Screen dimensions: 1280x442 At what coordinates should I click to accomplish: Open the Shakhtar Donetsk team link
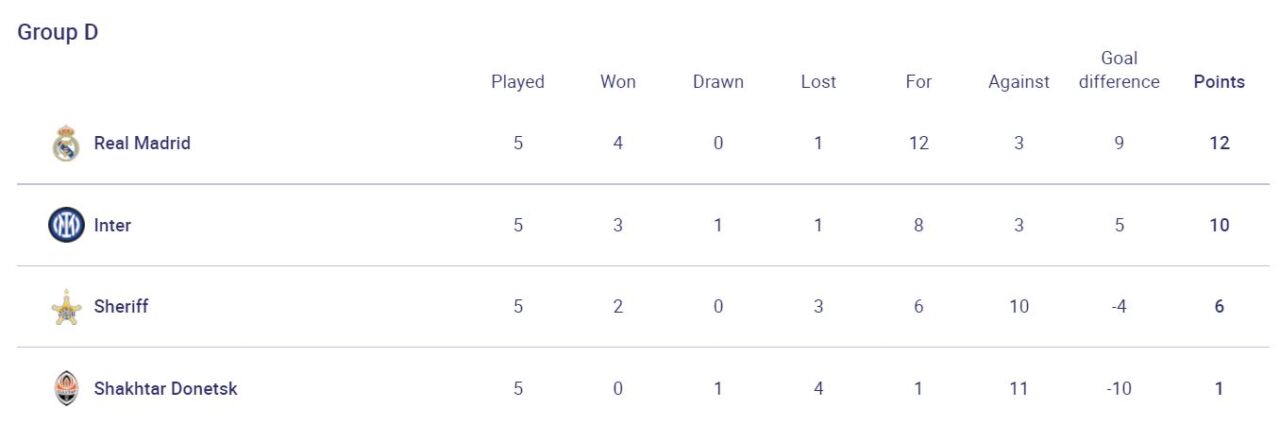point(165,388)
